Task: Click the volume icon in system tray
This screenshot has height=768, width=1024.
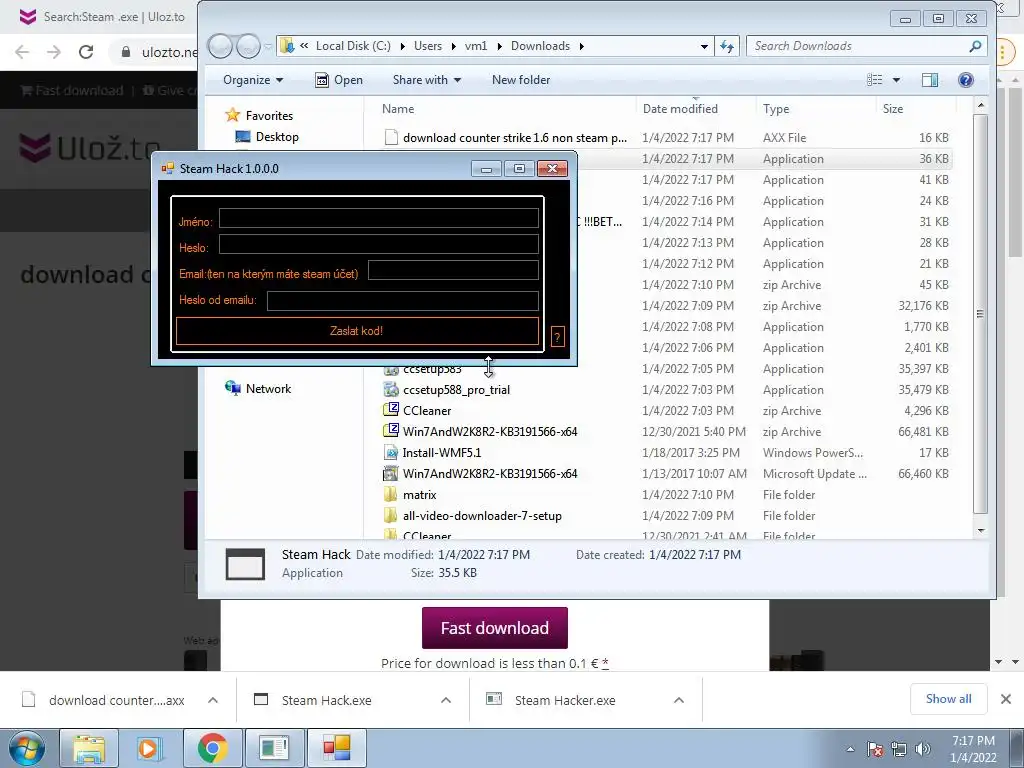Action: point(922,749)
